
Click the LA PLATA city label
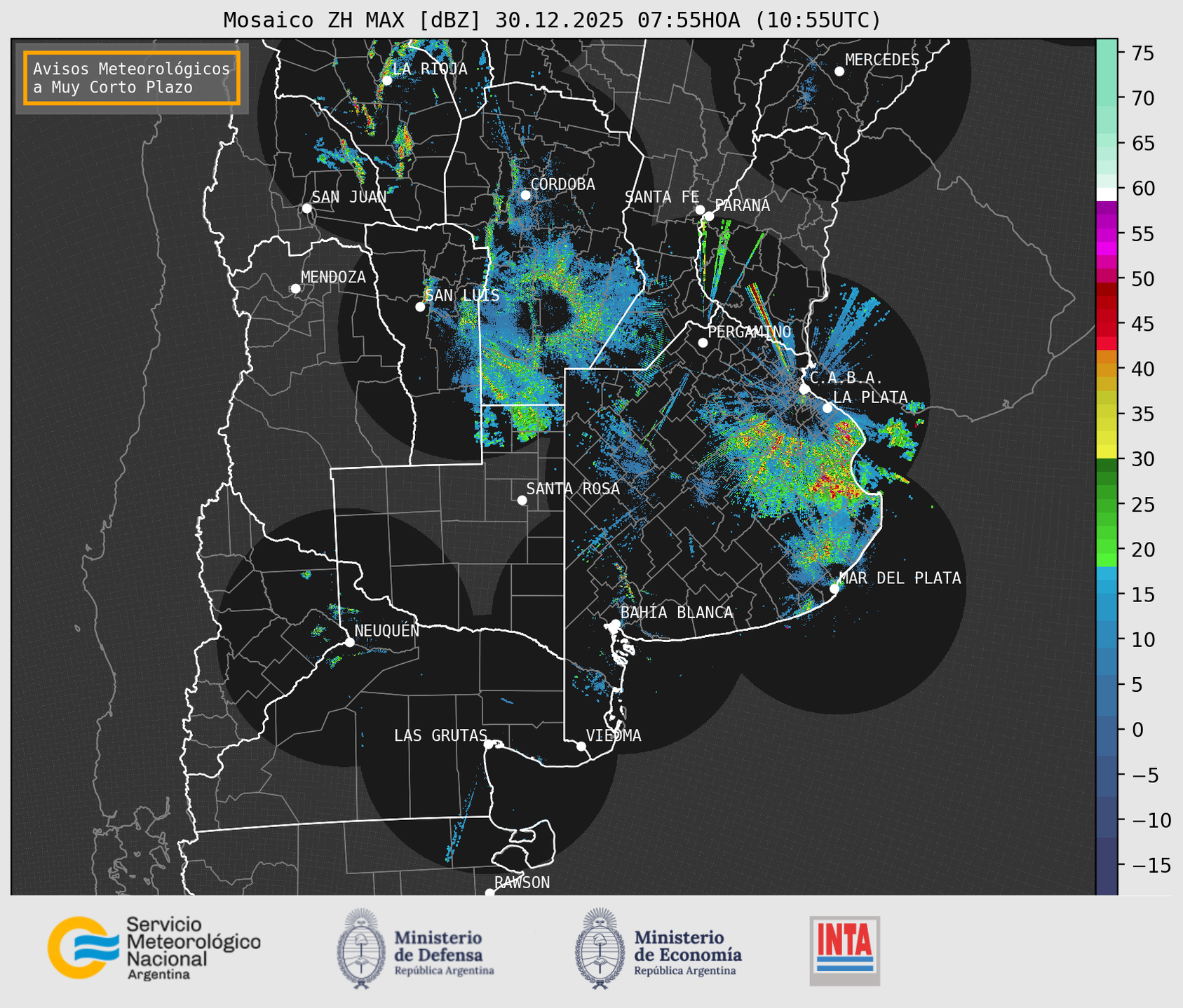870,397
